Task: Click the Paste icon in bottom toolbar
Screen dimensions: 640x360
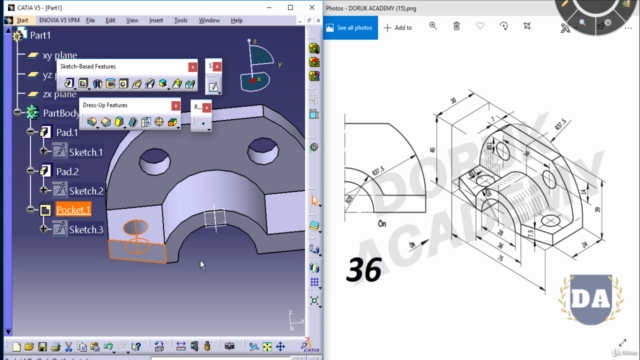Action: click(95, 347)
